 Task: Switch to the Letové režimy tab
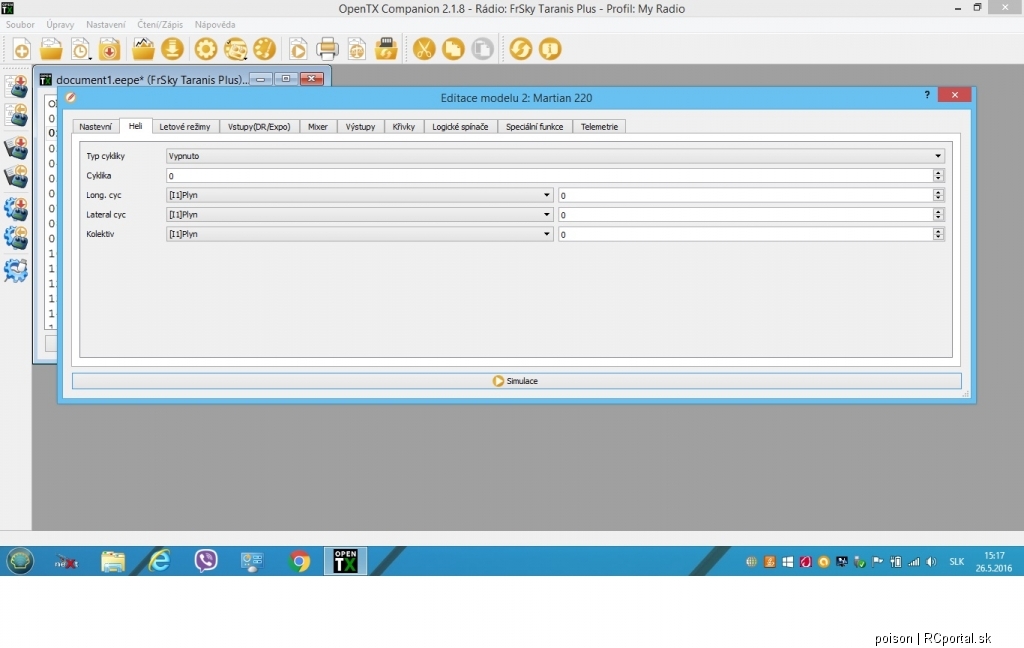185,127
